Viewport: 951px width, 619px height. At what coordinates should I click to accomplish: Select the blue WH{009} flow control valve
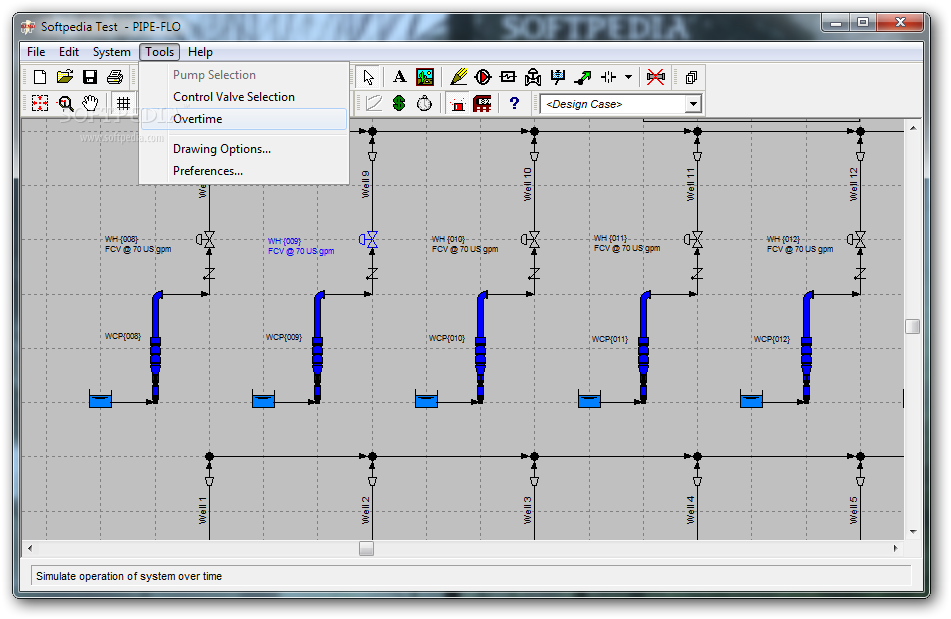click(369, 239)
